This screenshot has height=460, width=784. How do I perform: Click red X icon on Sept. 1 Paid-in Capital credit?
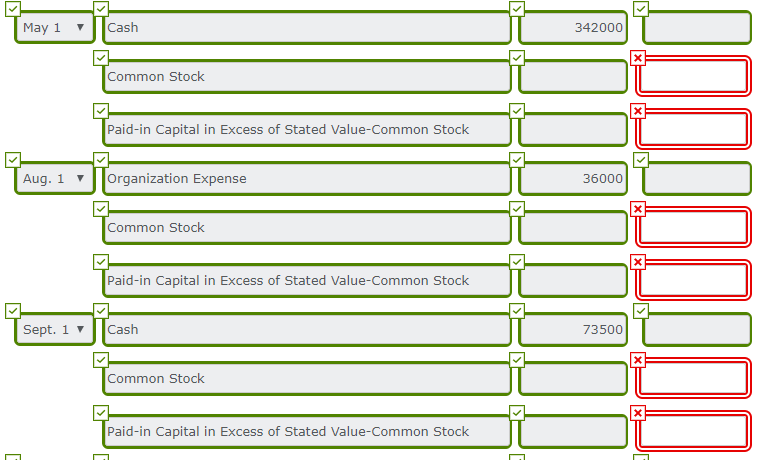[639, 413]
